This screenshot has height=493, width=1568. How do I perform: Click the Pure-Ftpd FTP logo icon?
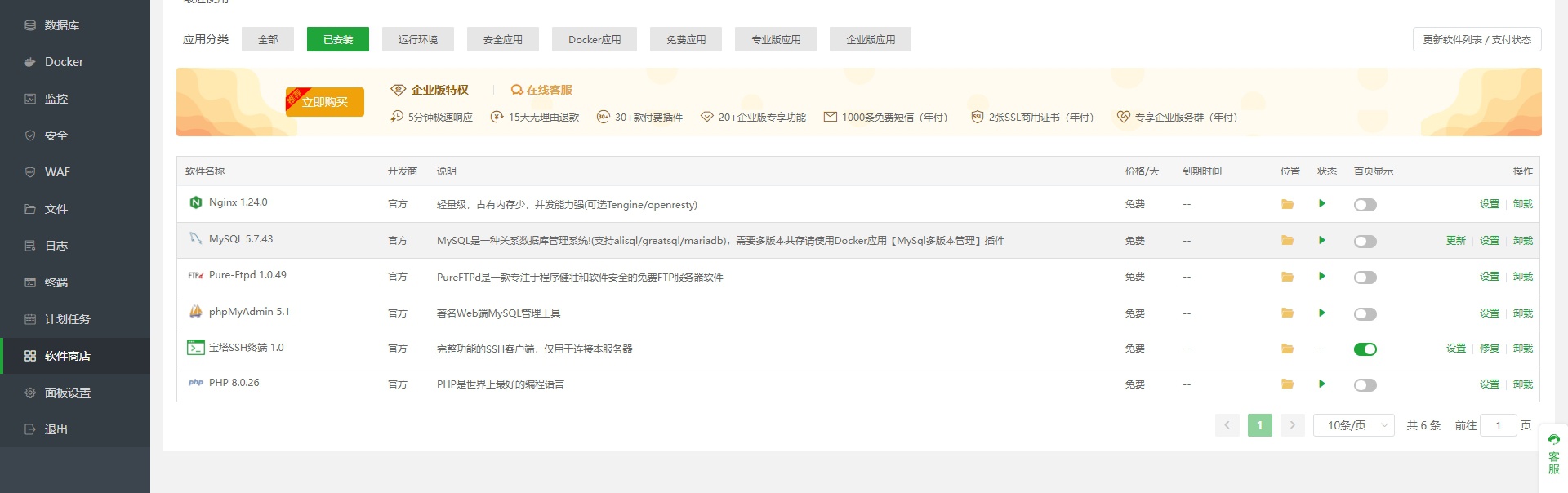[x=196, y=275]
